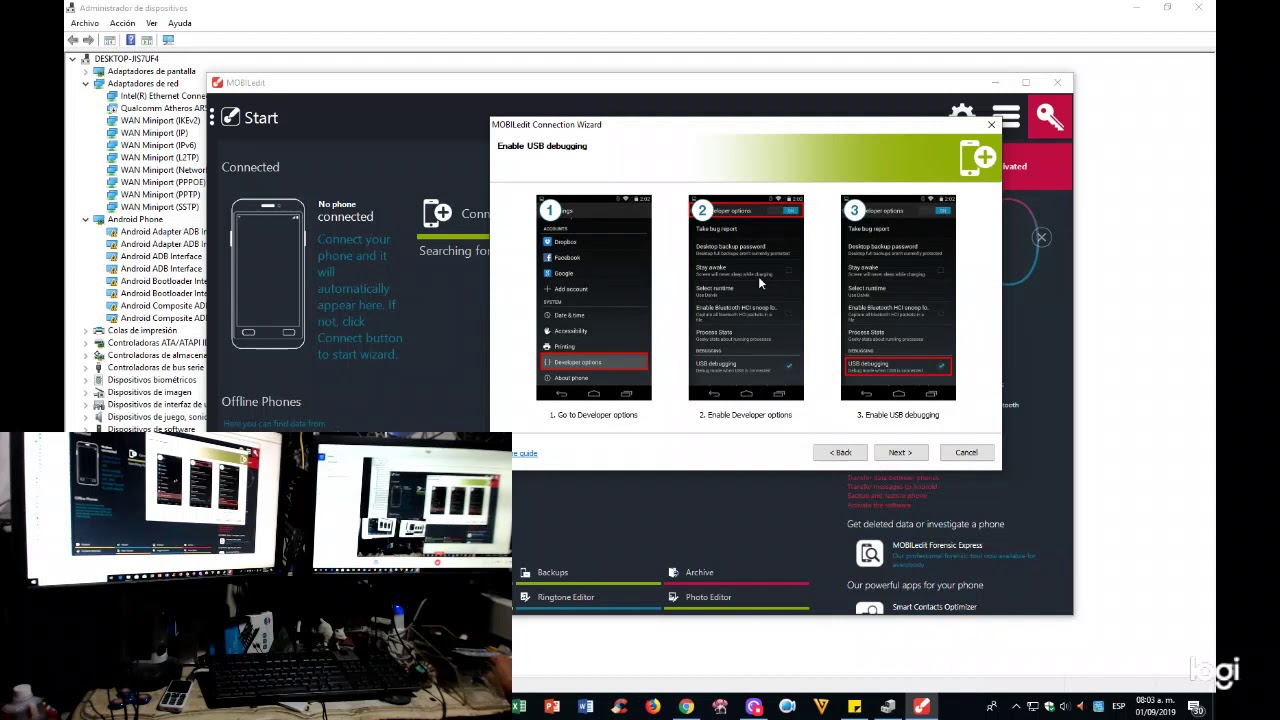Collapse the Android Phone node

coord(86,219)
